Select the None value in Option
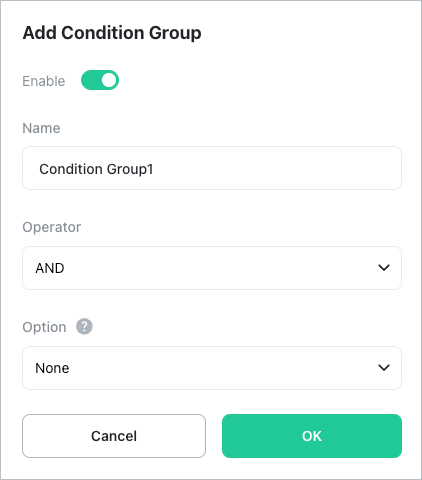Screen dimensions: 422x480 pos(52,368)
